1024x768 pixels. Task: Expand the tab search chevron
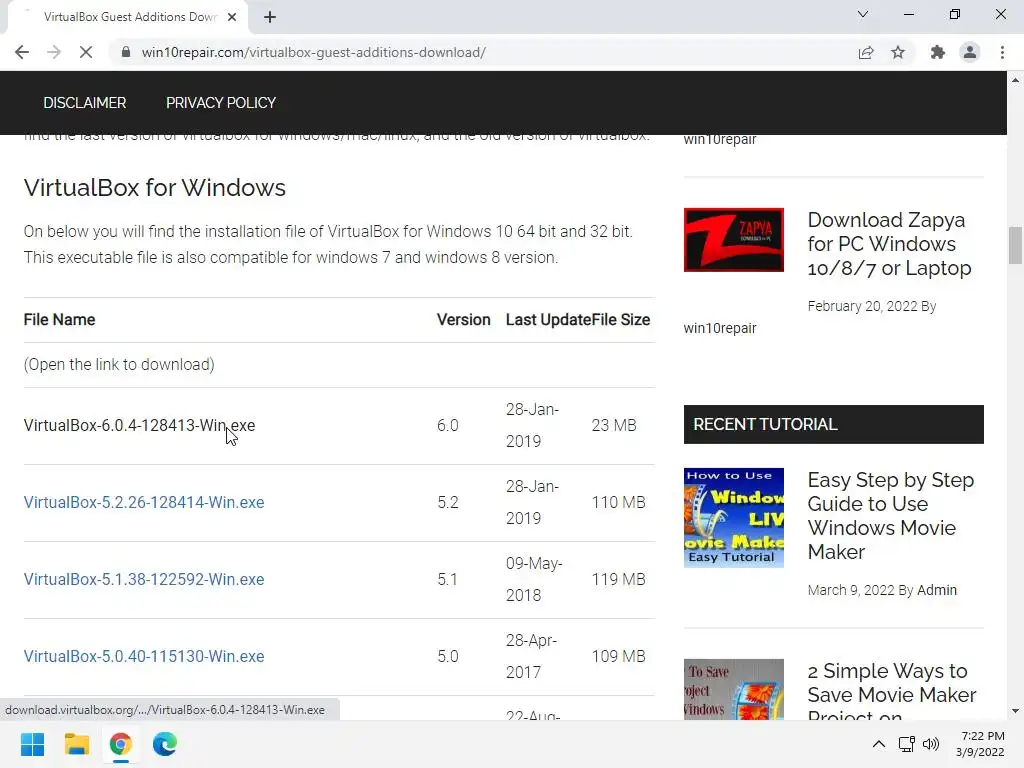863,14
